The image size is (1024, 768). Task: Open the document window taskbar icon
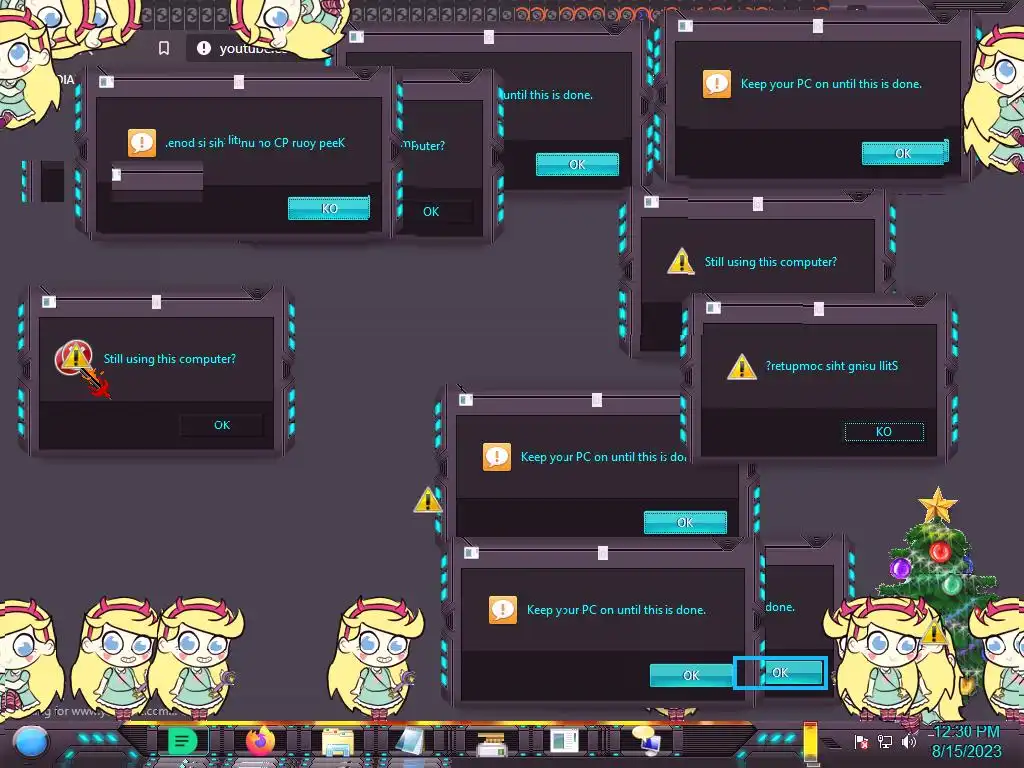[x=564, y=741]
